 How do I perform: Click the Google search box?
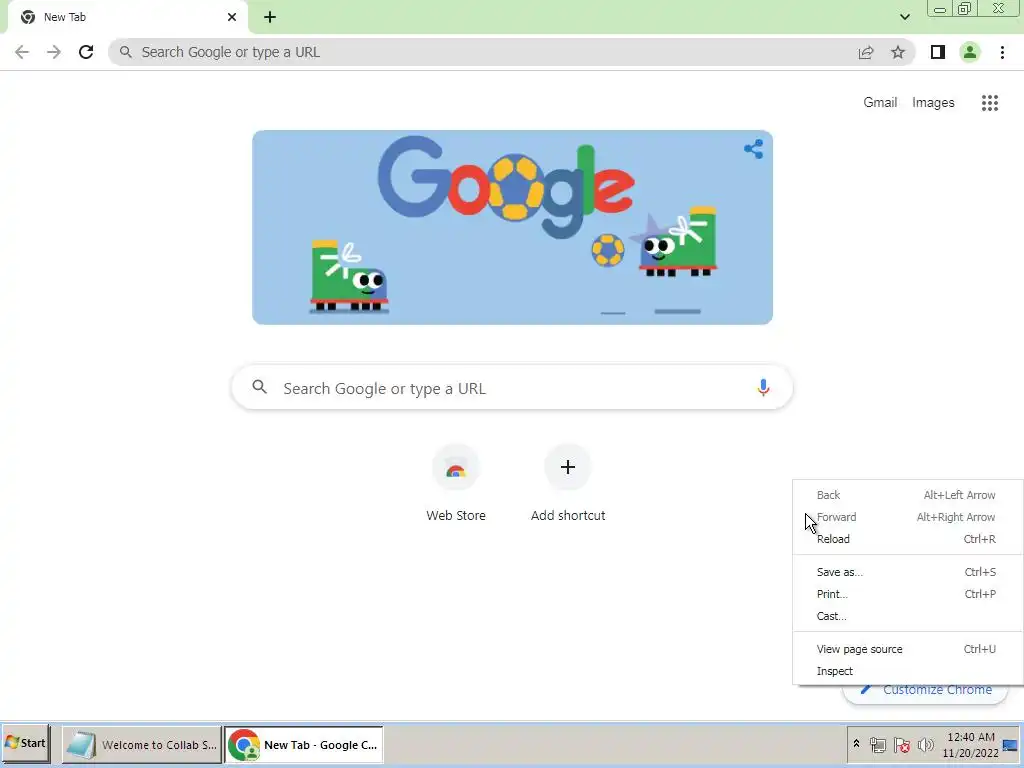[512, 388]
